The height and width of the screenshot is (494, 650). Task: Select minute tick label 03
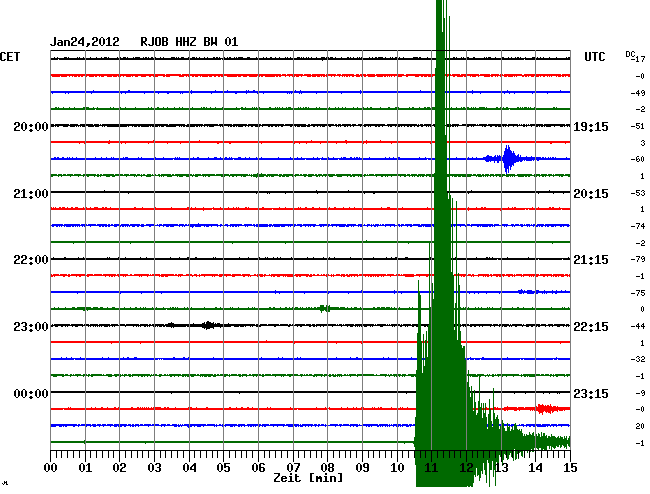click(154, 468)
